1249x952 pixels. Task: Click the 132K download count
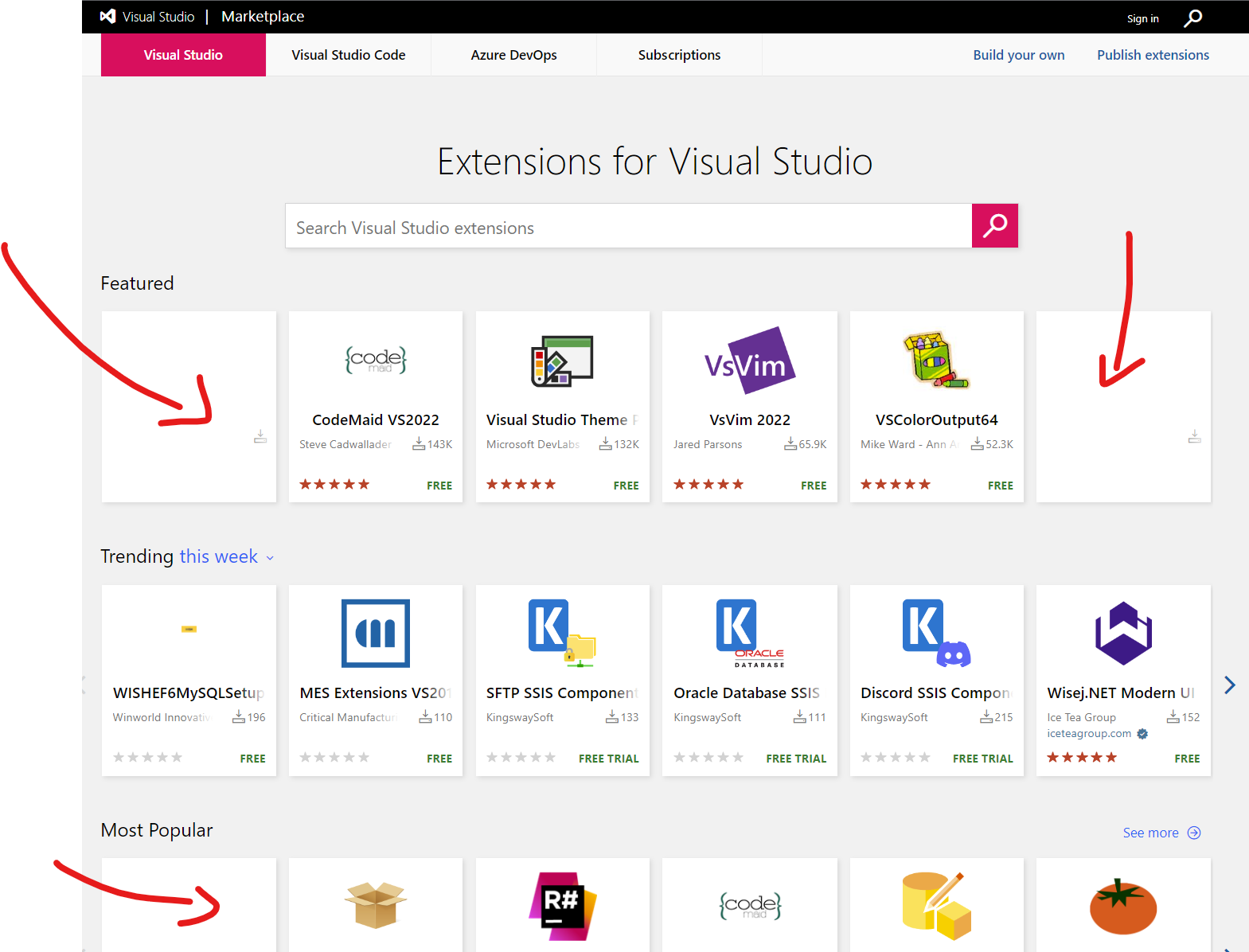pyautogui.click(x=626, y=444)
